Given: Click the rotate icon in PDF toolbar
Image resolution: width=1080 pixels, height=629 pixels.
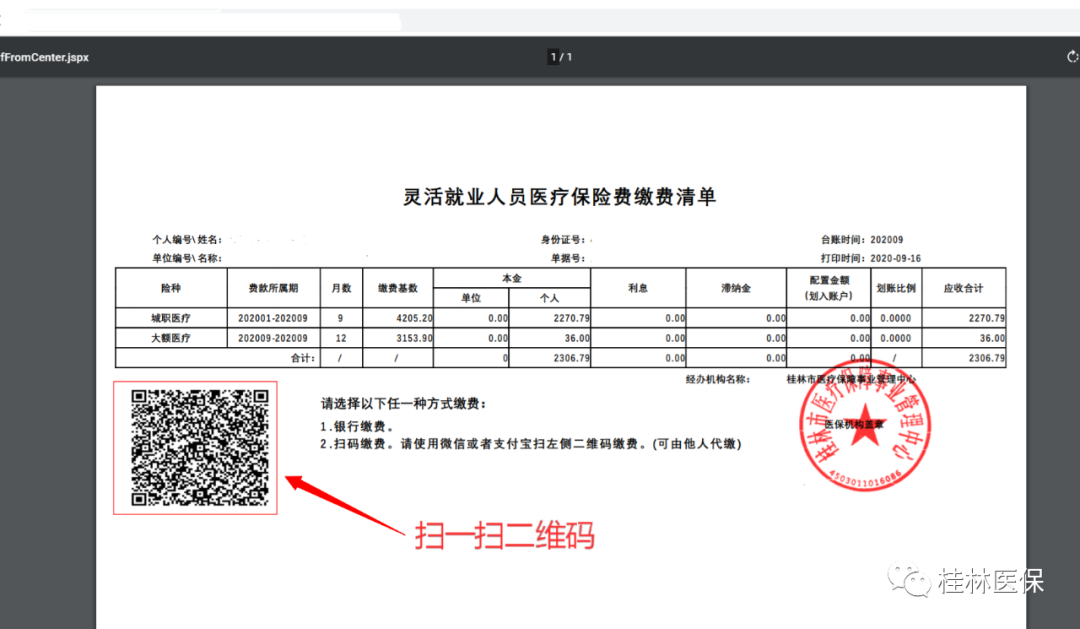Looking at the screenshot, I should pyautogui.click(x=1072, y=57).
